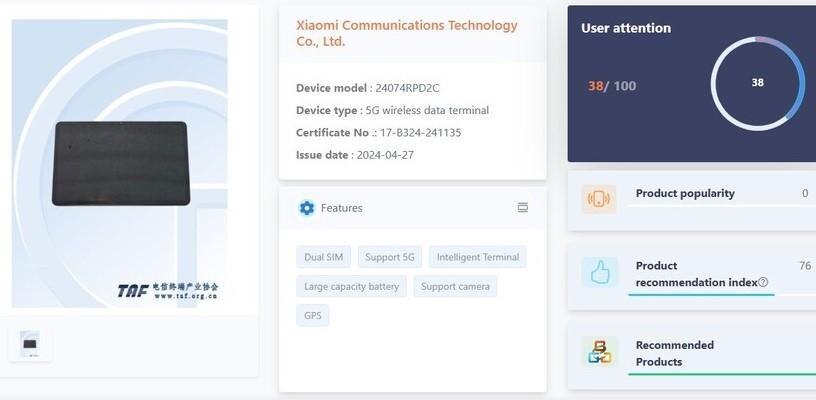
Task: Click the GPS feature tag
Action: (x=312, y=315)
